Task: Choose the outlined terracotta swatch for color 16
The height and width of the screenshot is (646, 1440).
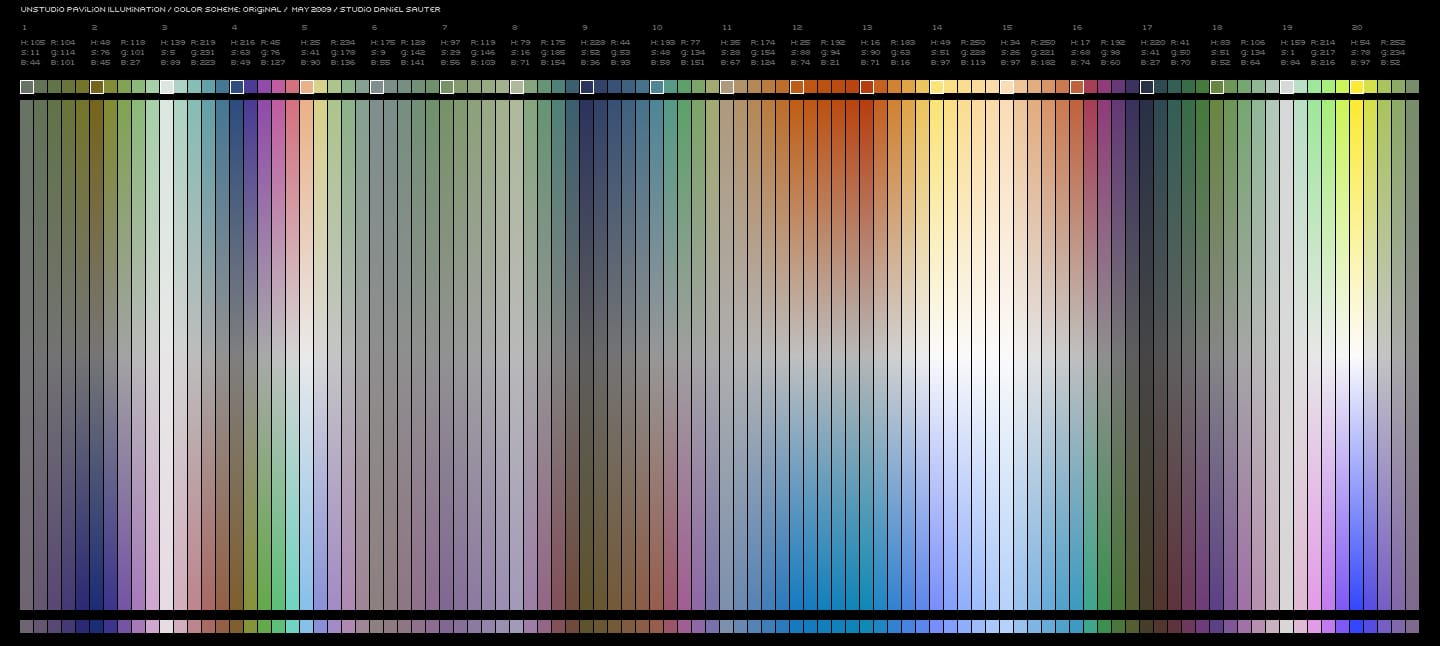Action: pyautogui.click(x=1077, y=87)
